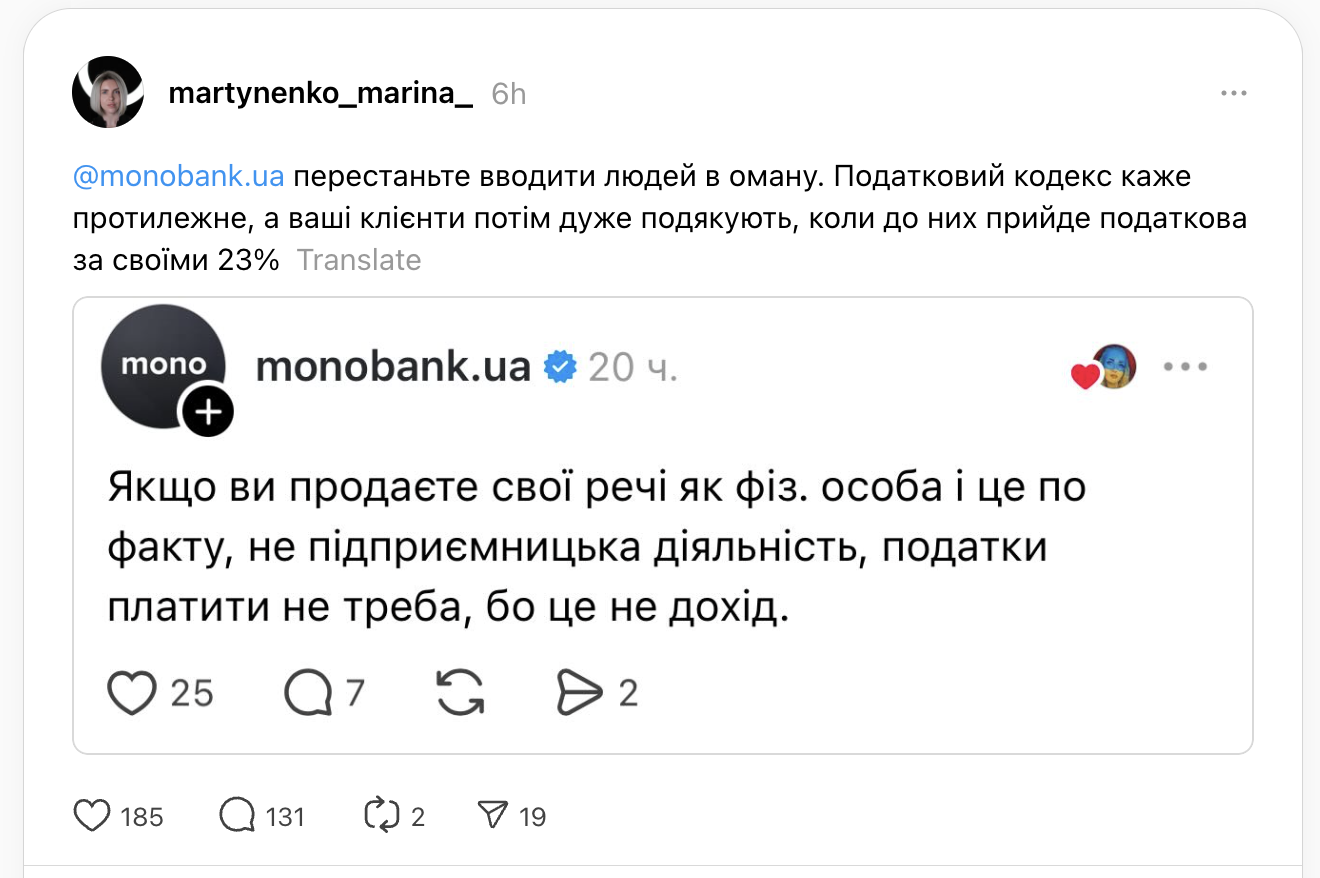The image size is (1320, 878).
Task: Click the mono avatar logo
Action: tap(160, 364)
